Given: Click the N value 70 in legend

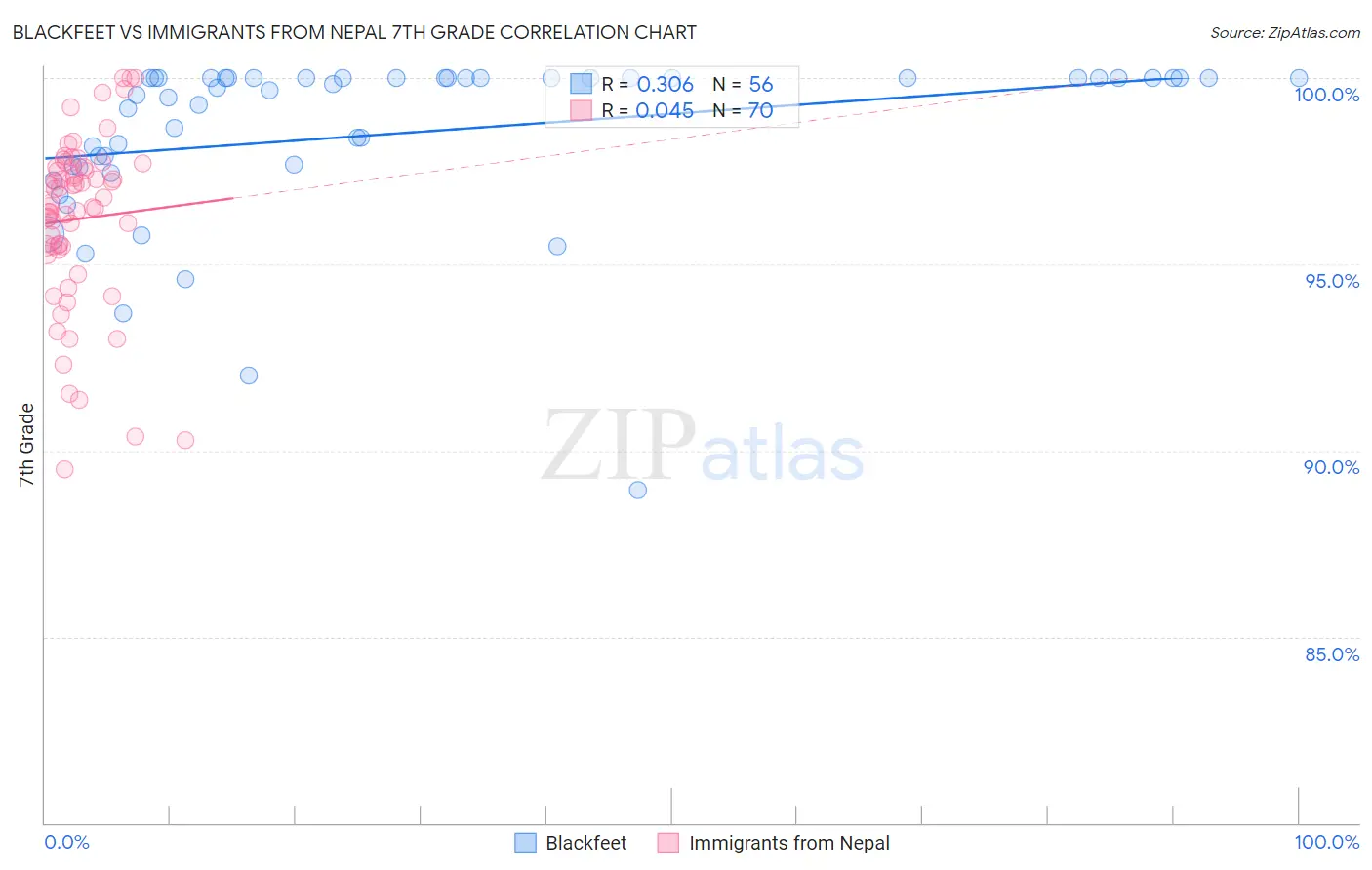Looking at the screenshot, I should [x=761, y=110].
